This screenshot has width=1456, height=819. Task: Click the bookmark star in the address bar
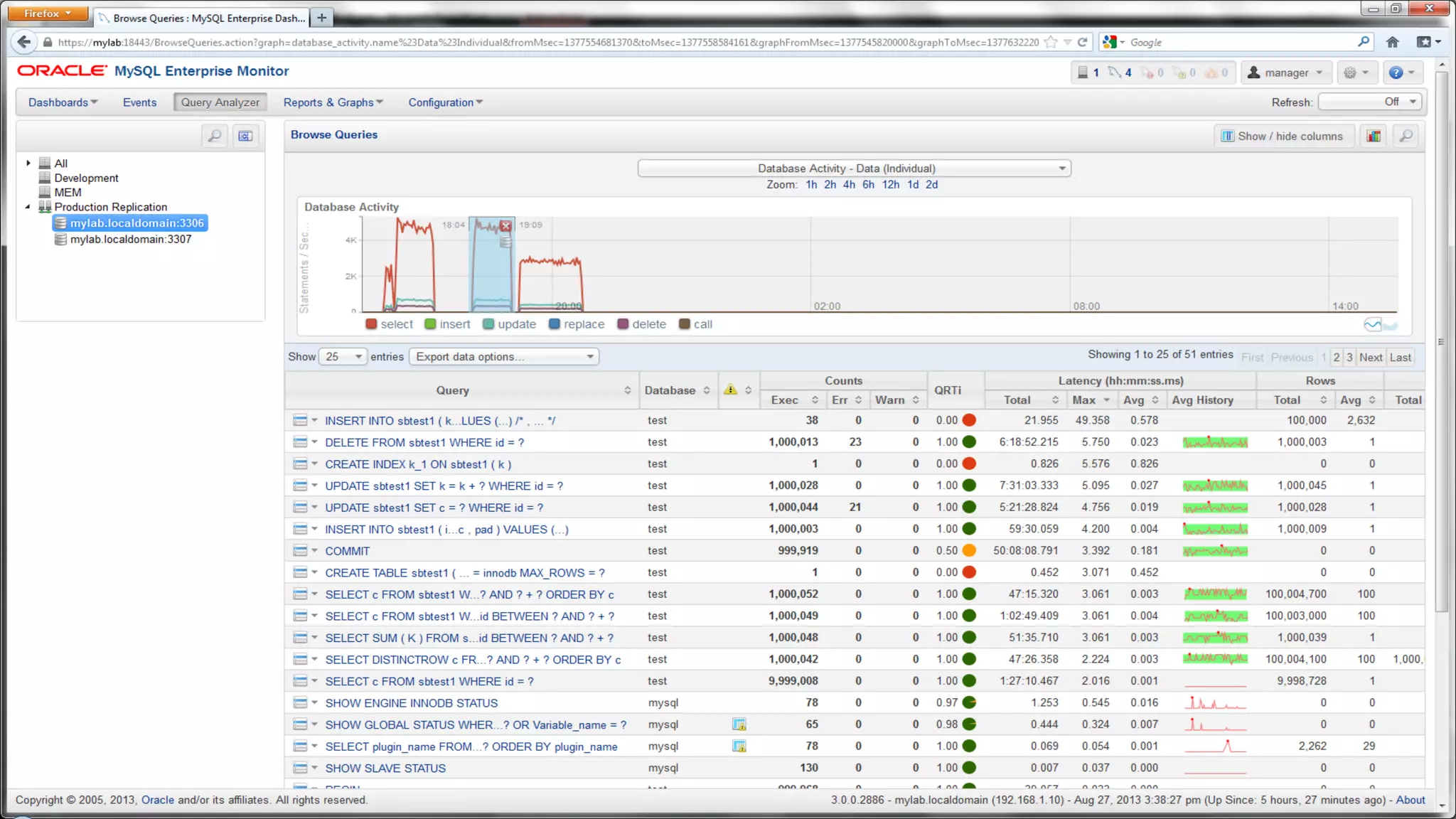point(1051,42)
